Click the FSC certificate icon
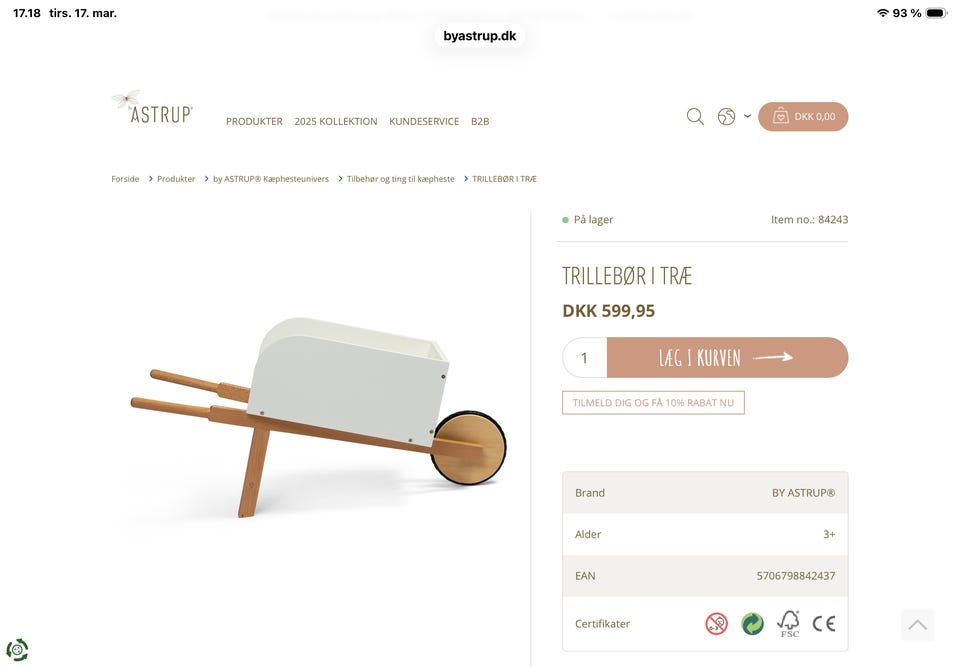The width and height of the screenshot is (960, 667). pyautogui.click(x=789, y=624)
